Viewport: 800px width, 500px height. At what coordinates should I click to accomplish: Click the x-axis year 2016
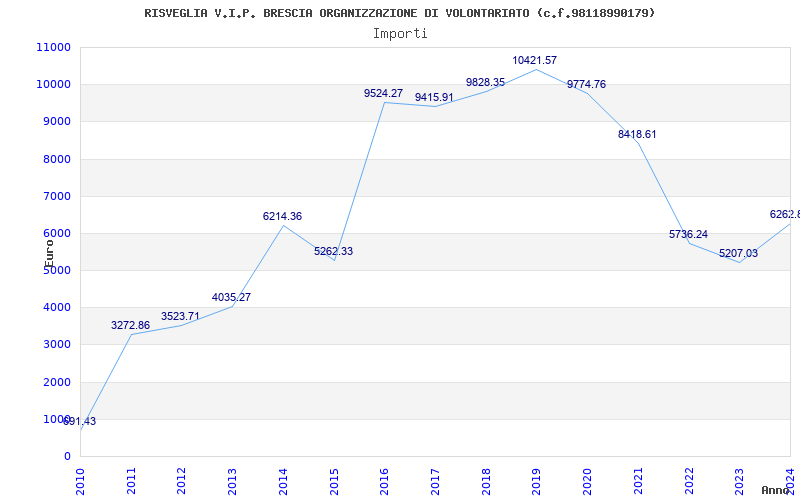[385, 481]
